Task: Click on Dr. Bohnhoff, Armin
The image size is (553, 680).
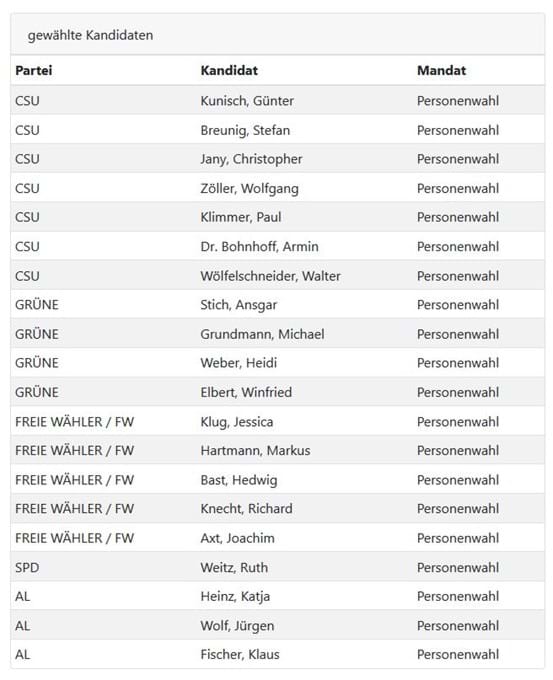Action: click(x=259, y=246)
